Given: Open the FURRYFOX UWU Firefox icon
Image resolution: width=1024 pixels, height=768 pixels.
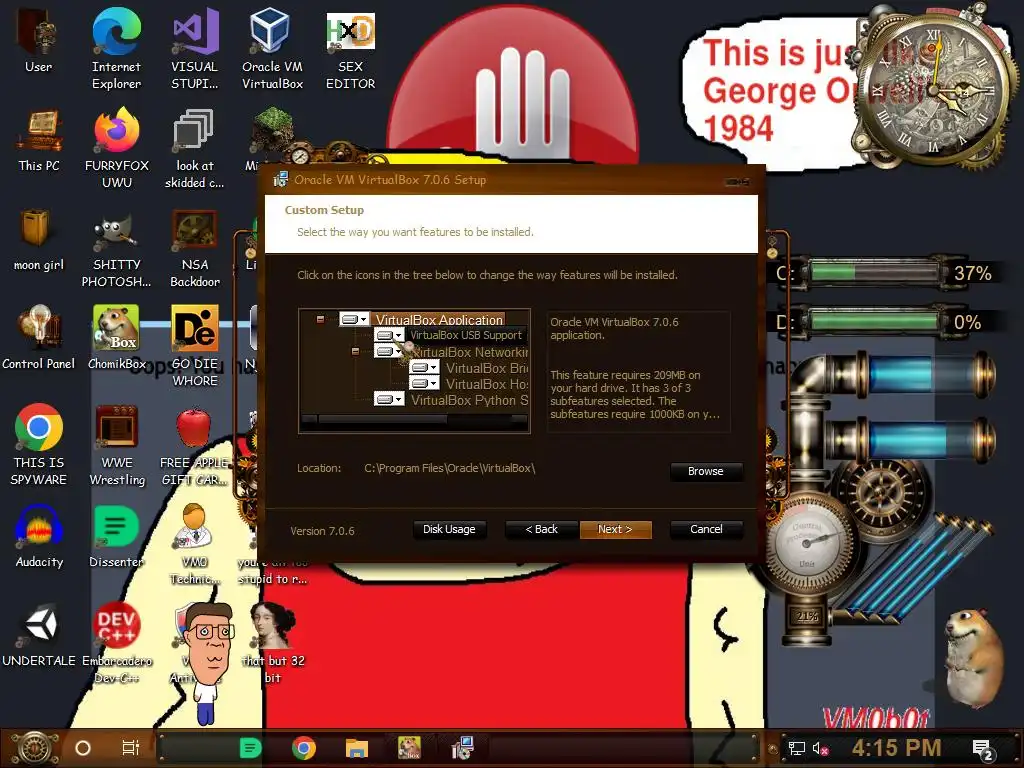Looking at the screenshot, I should coord(117,148).
